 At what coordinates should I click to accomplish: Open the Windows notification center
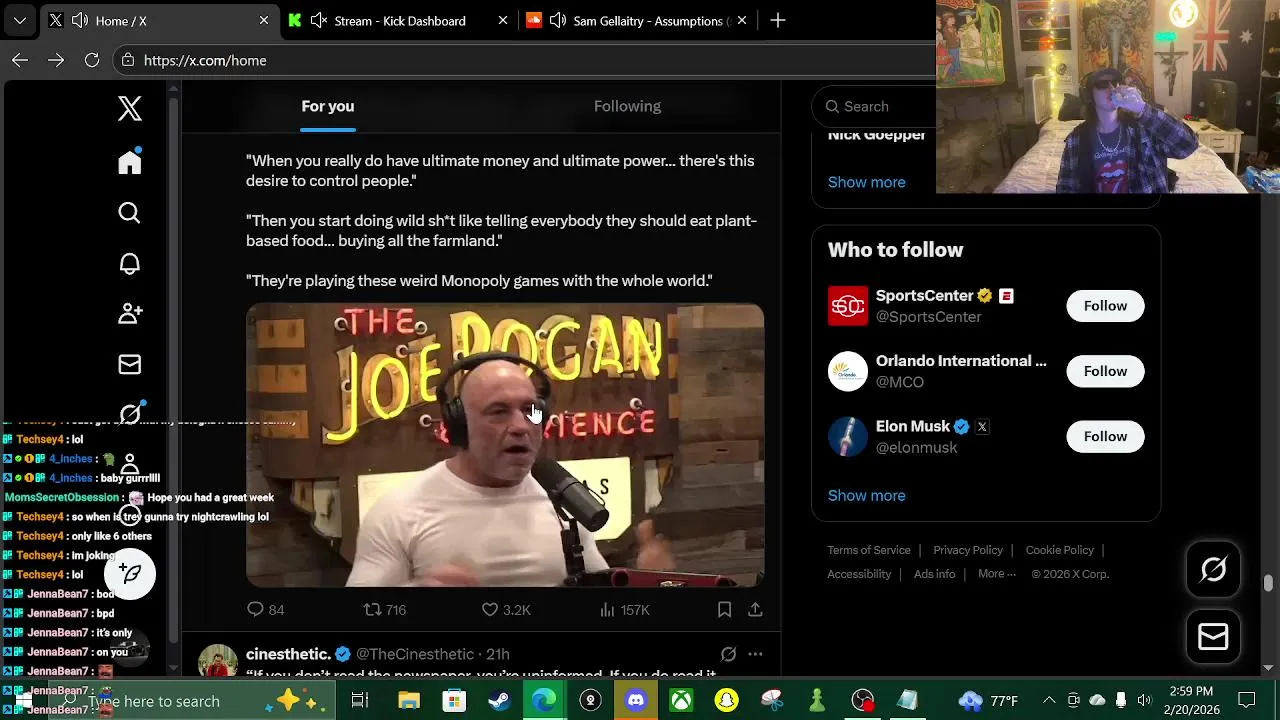click(1247, 700)
